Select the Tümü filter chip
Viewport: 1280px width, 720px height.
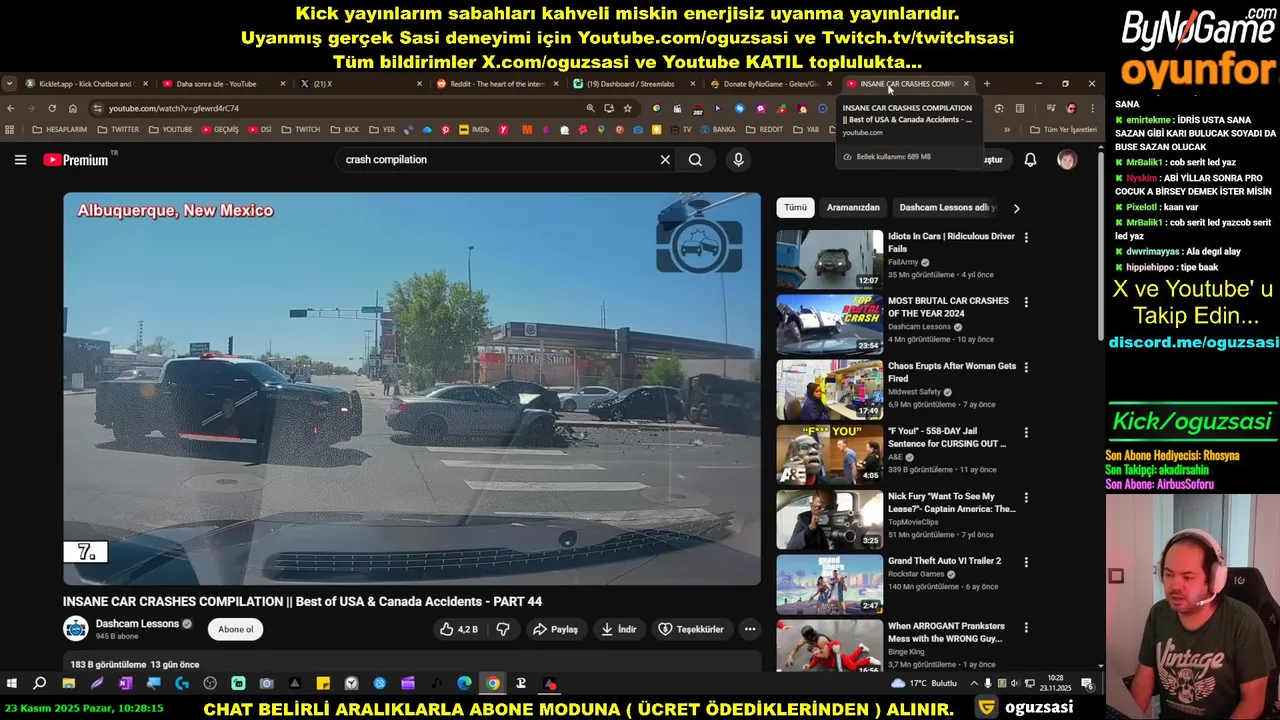click(795, 208)
